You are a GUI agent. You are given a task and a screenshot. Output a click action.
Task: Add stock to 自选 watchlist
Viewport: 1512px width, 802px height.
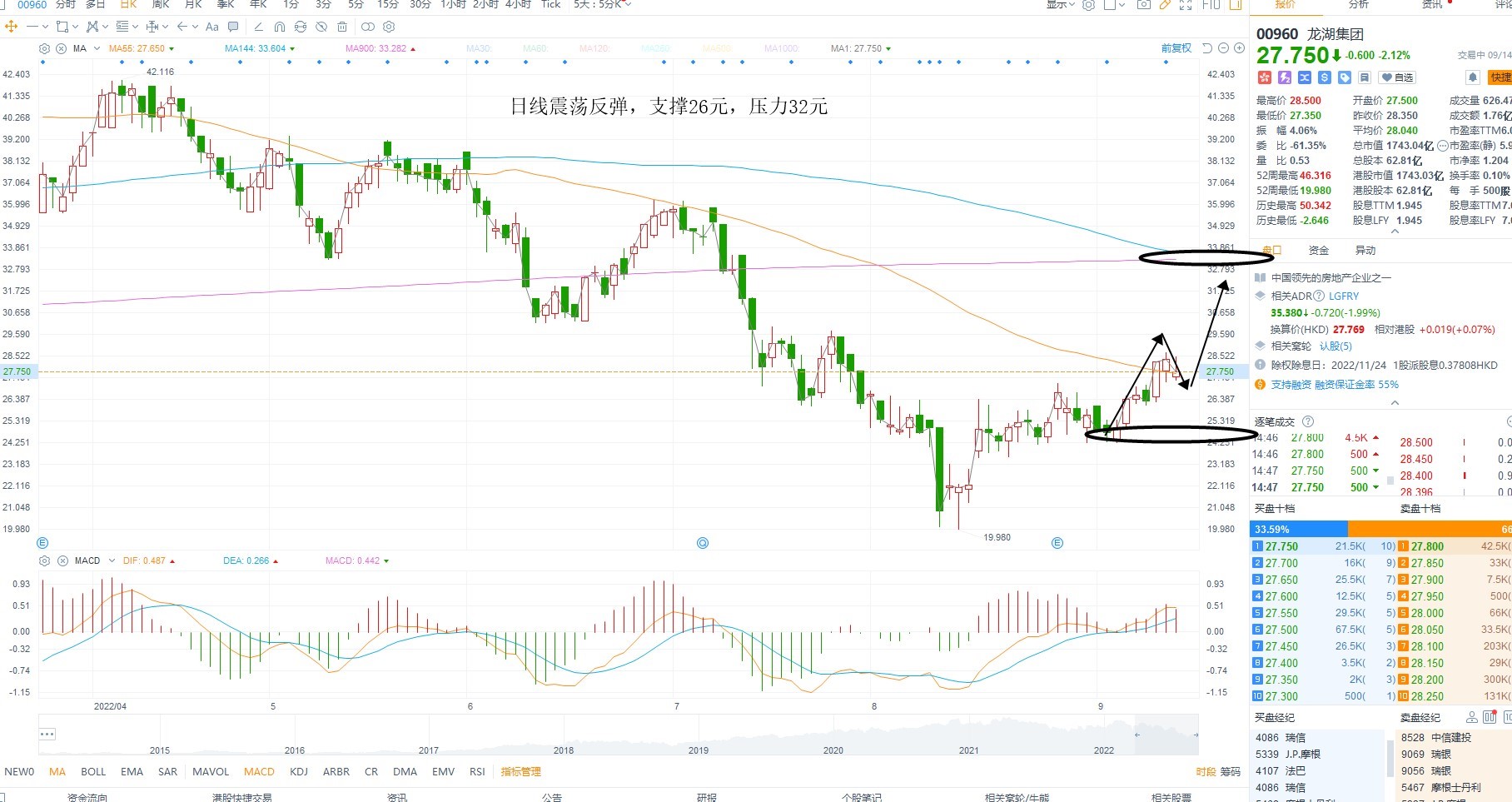pos(1397,77)
